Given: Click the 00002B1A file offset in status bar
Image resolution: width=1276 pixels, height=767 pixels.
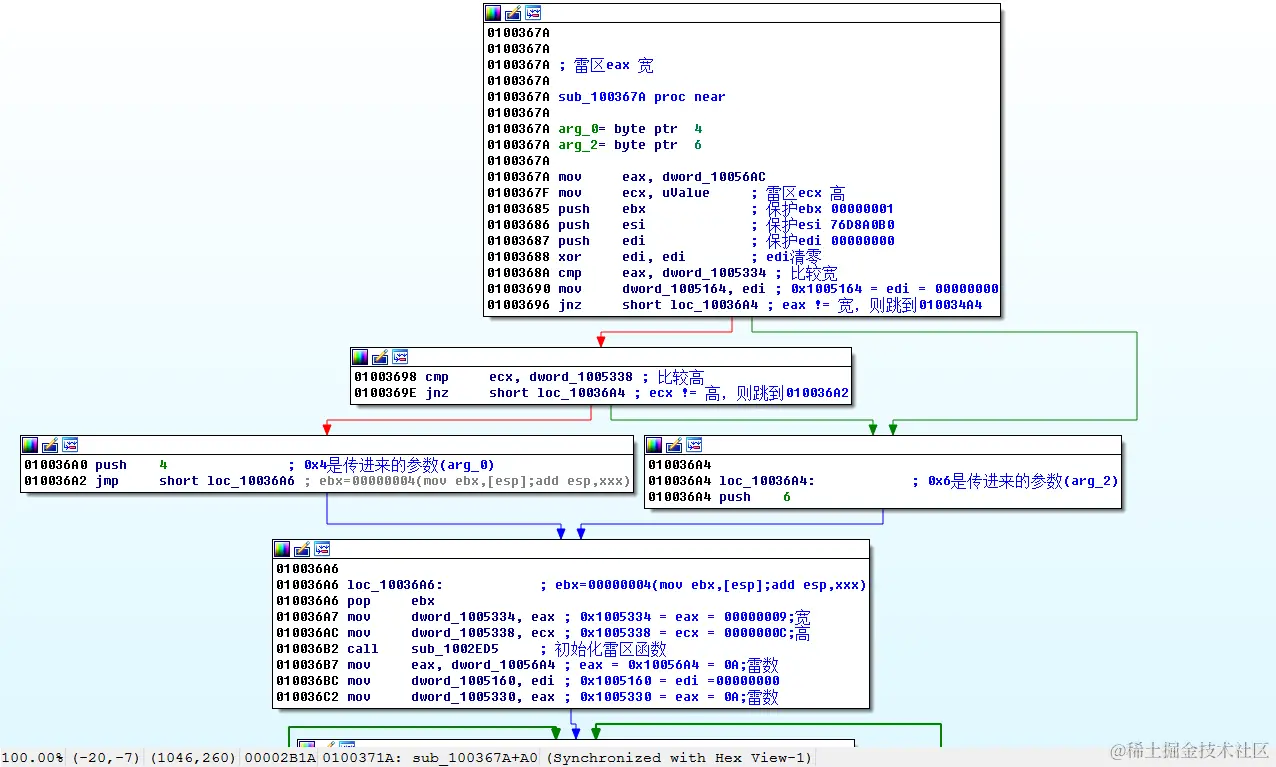Looking at the screenshot, I should (280, 758).
